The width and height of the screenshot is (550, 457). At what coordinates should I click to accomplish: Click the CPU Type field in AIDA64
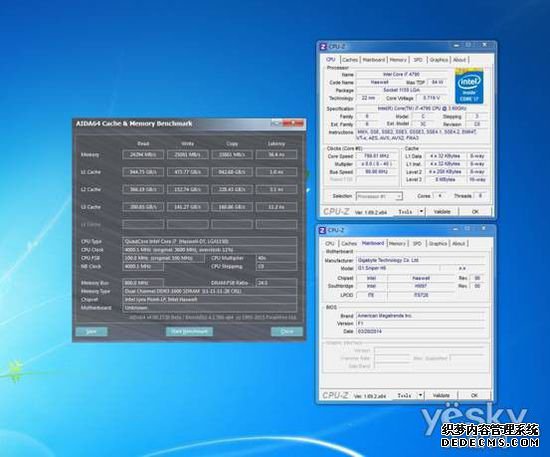(x=210, y=241)
